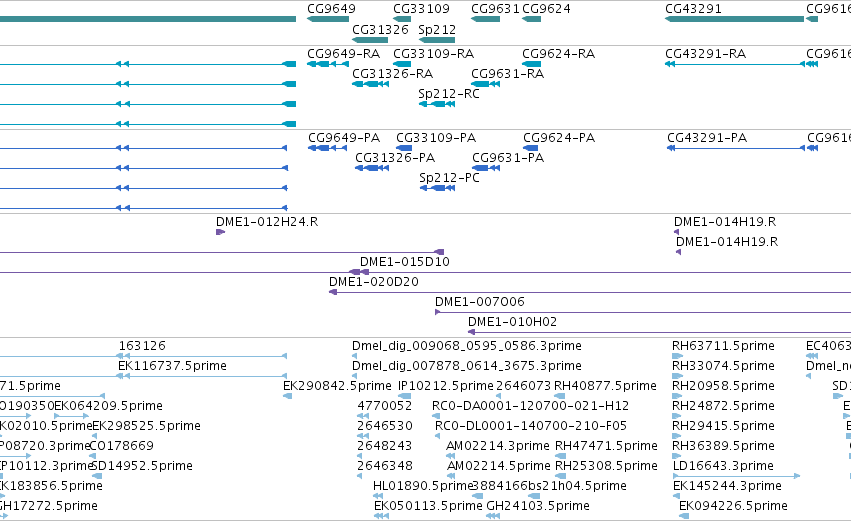Screen dimensions: 851x521
Task: Open EST EK298525.5prime
Action: (146, 427)
